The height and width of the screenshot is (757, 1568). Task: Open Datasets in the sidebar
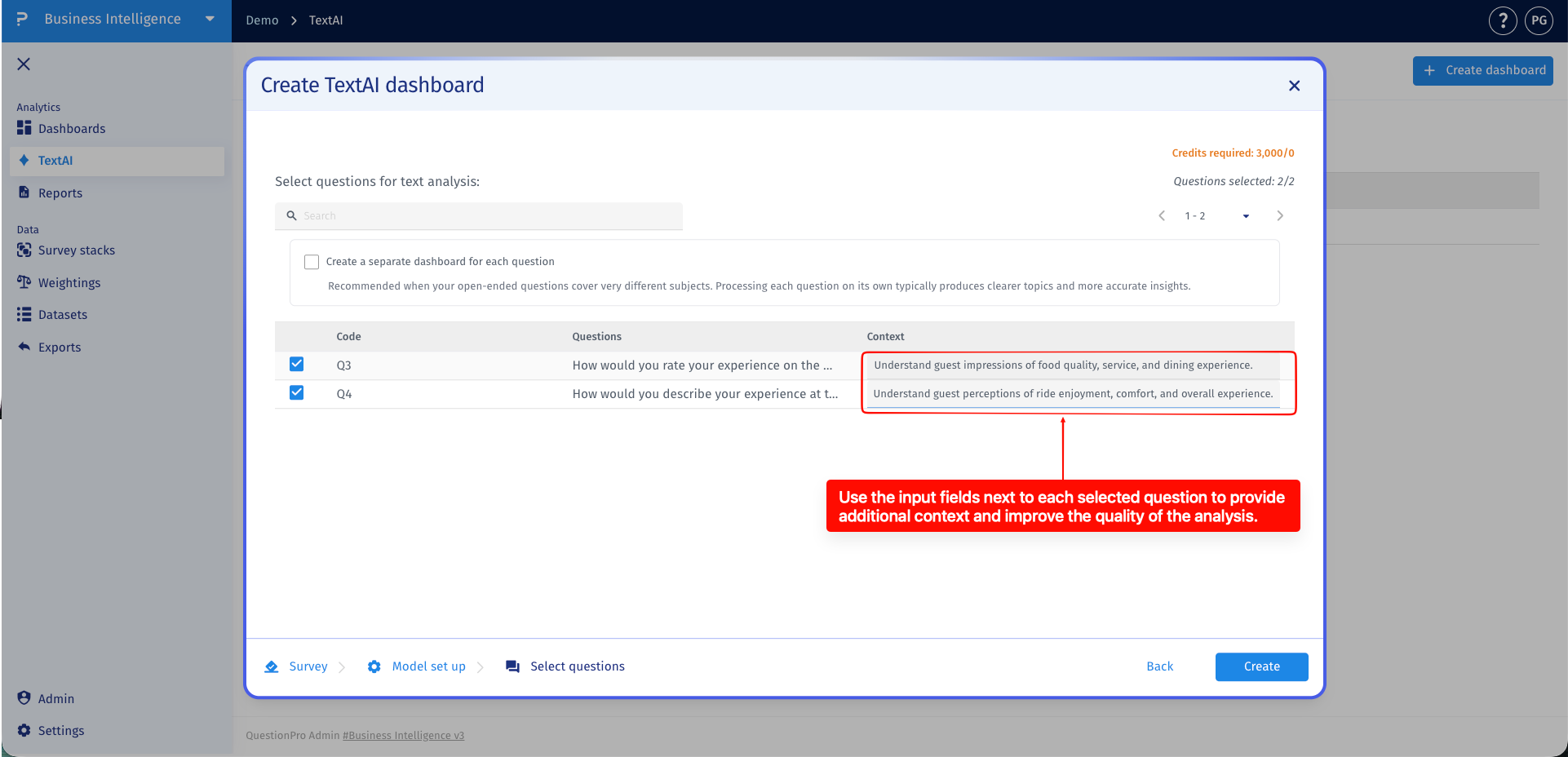point(63,315)
